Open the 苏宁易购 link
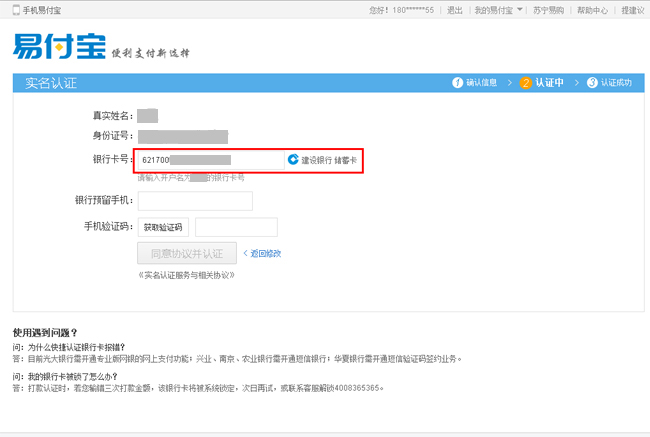This screenshot has height=437, width=650. point(548,10)
